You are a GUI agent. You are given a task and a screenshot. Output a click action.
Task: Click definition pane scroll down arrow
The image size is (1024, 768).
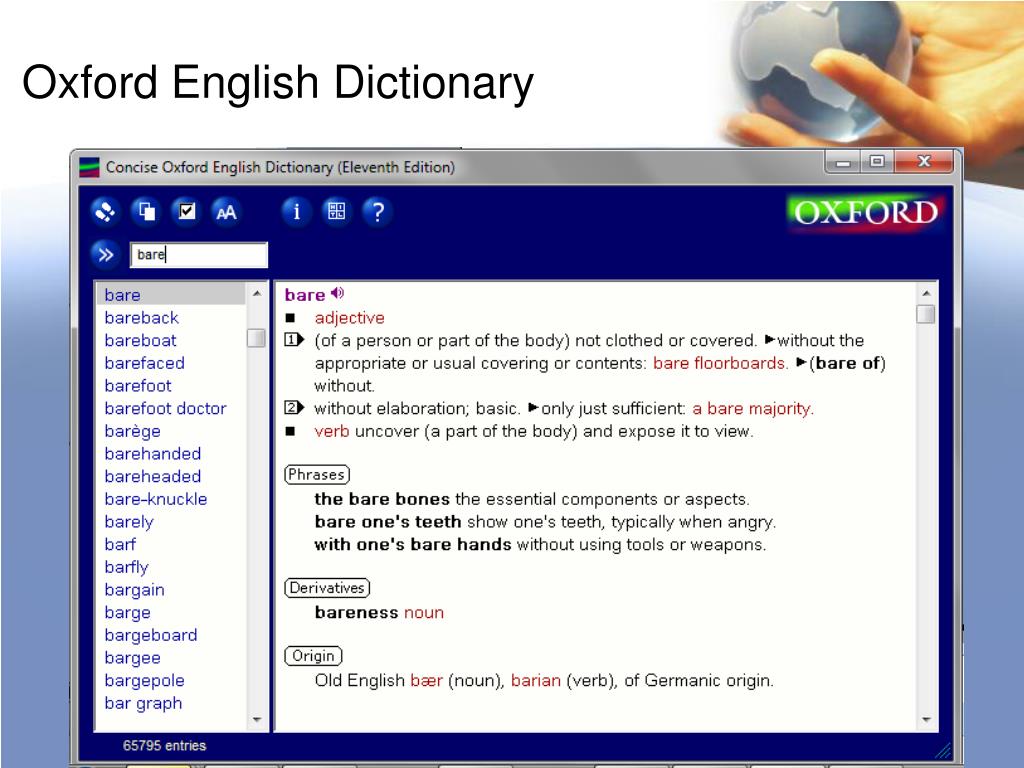pyautogui.click(x=926, y=720)
